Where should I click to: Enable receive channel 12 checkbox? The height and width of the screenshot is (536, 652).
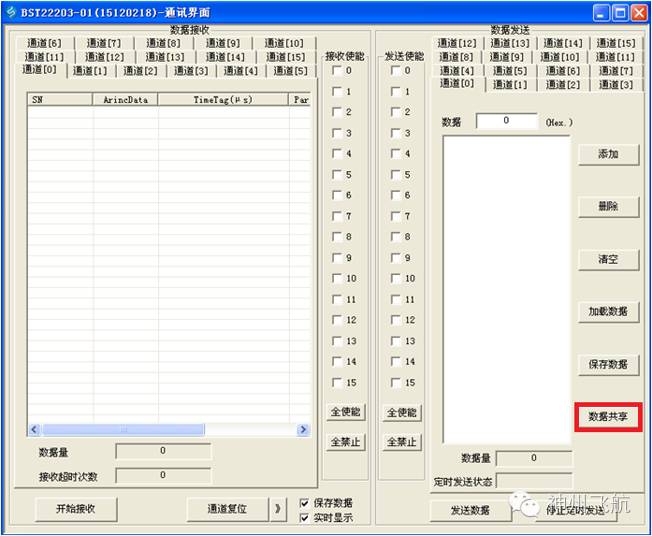click(x=337, y=320)
